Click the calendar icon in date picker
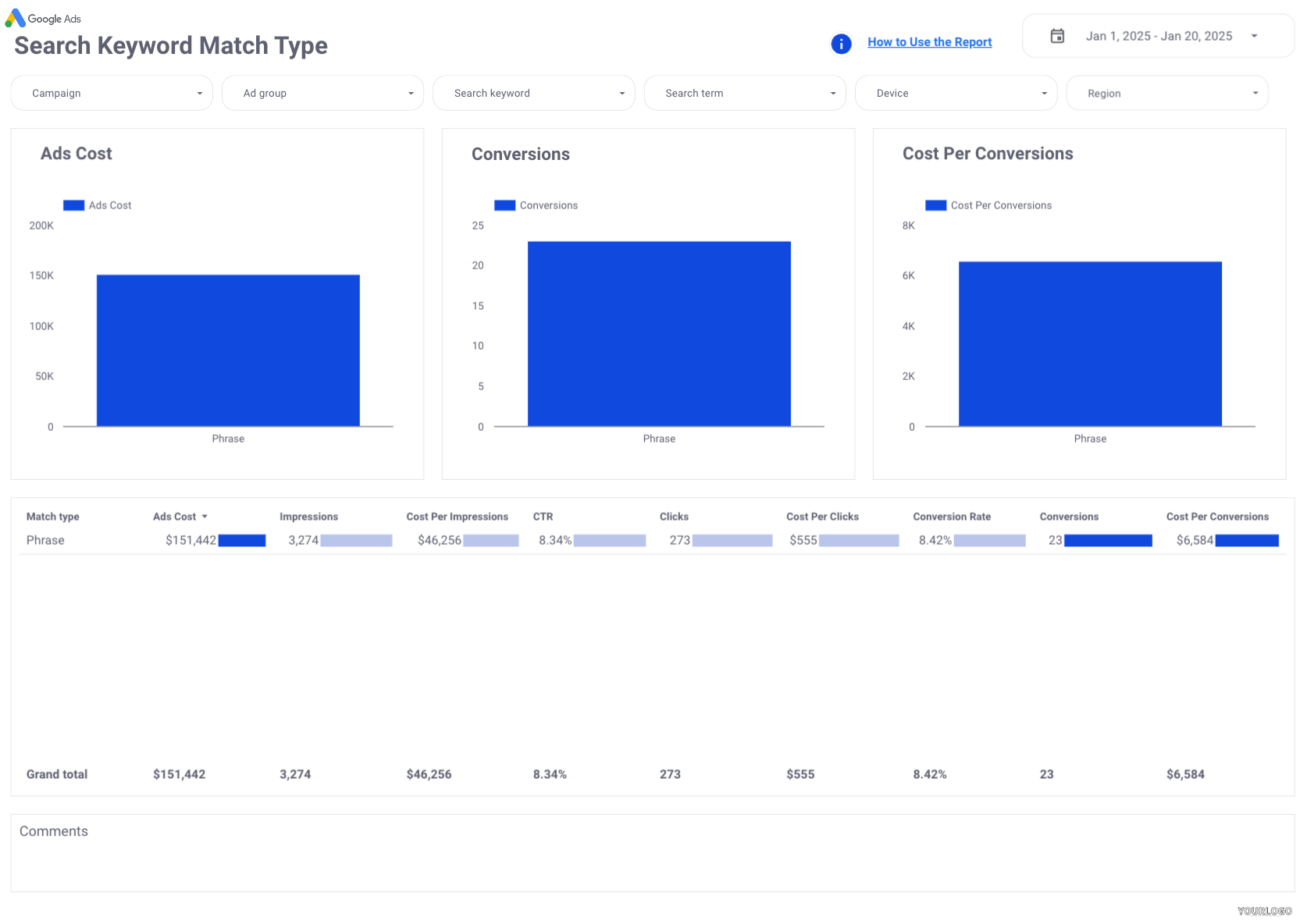The height and width of the screenshot is (924, 1307). (x=1057, y=36)
